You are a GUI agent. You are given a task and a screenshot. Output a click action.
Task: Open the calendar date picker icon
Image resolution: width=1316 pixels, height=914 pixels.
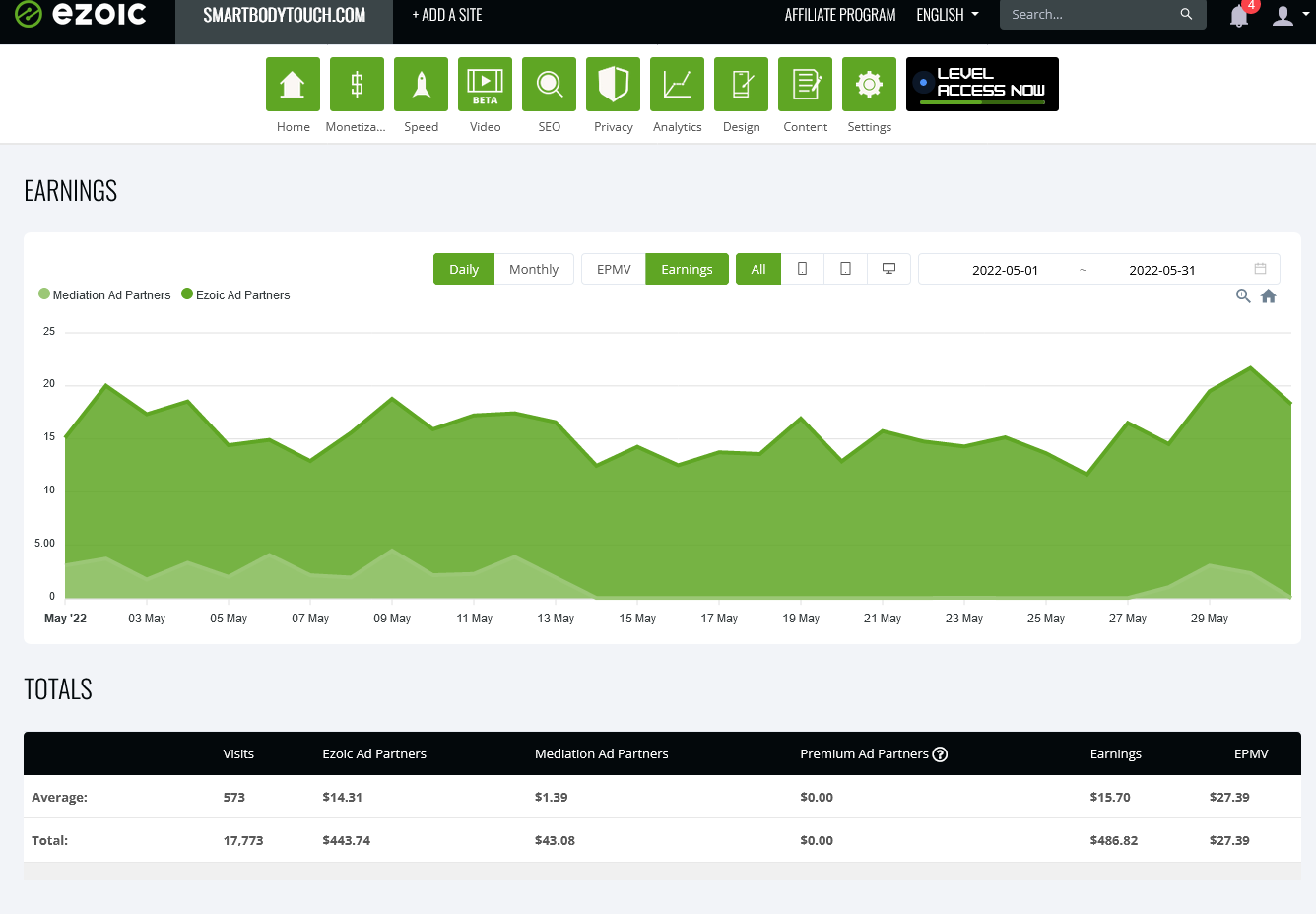[x=1260, y=269]
